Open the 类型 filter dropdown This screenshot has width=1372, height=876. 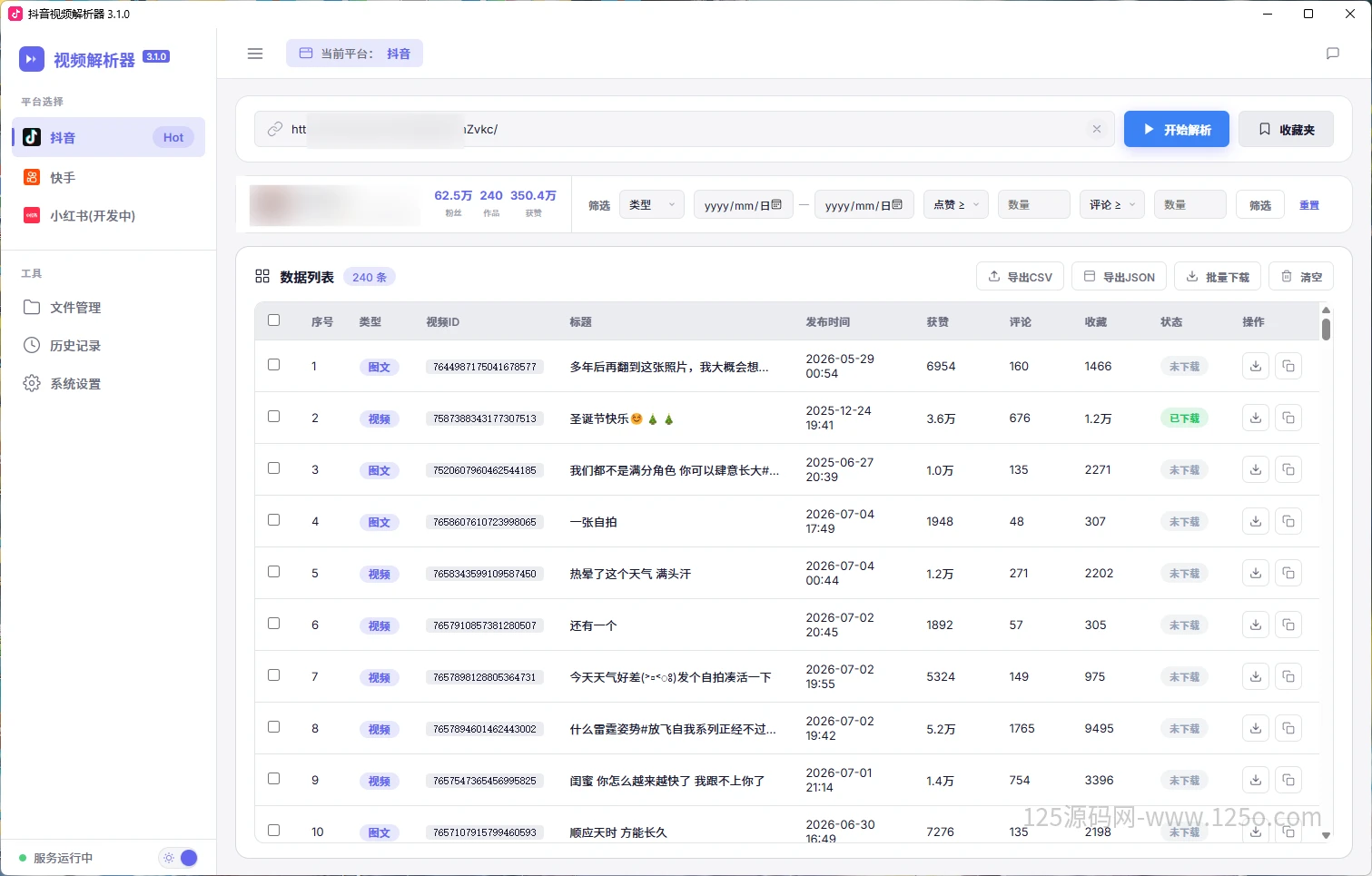[x=652, y=205]
